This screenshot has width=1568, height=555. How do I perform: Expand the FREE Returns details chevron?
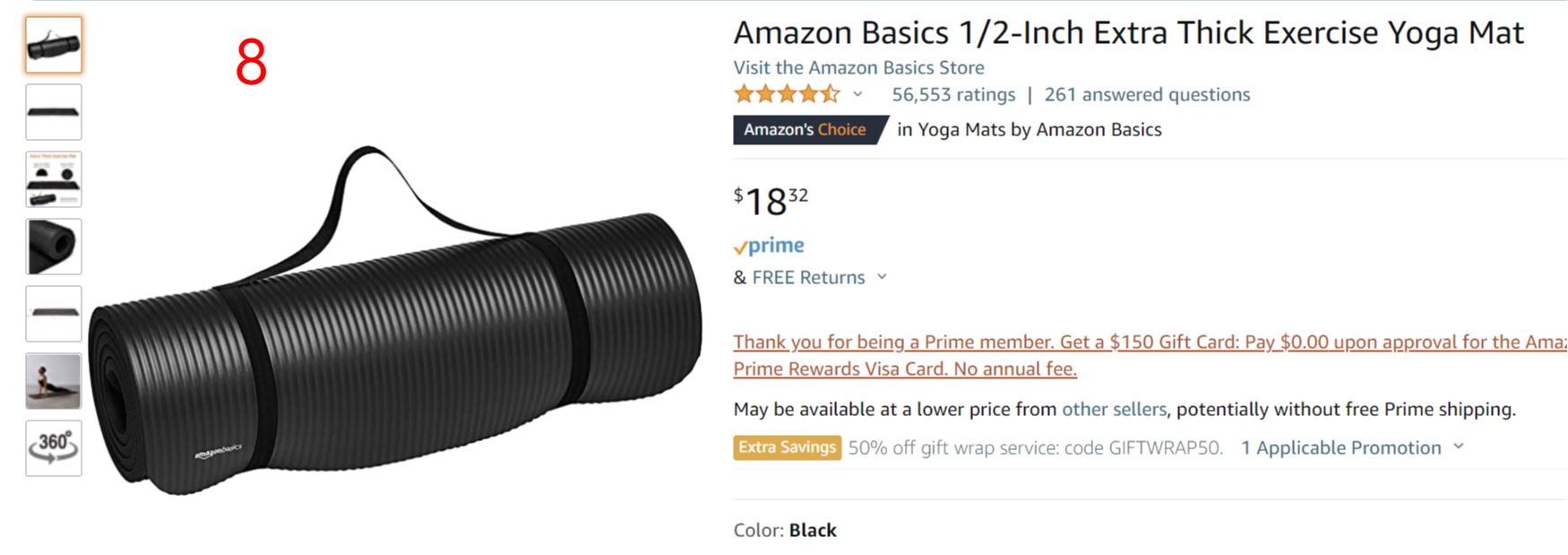883,277
